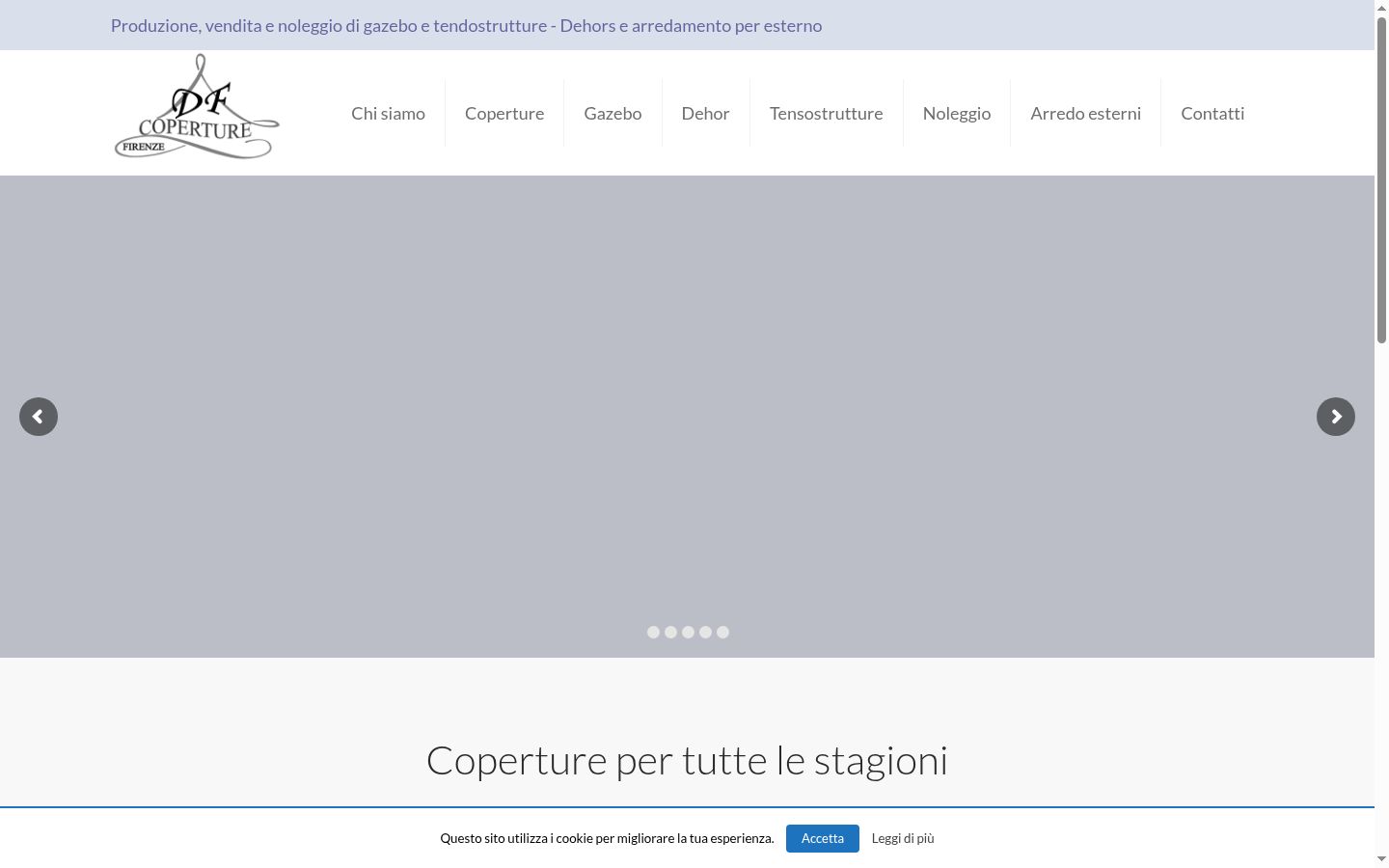The height and width of the screenshot is (868, 1389).
Task: Click the tagline 'Produzione, vendita e noleggio di gazebo'
Action: click(264, 26)
